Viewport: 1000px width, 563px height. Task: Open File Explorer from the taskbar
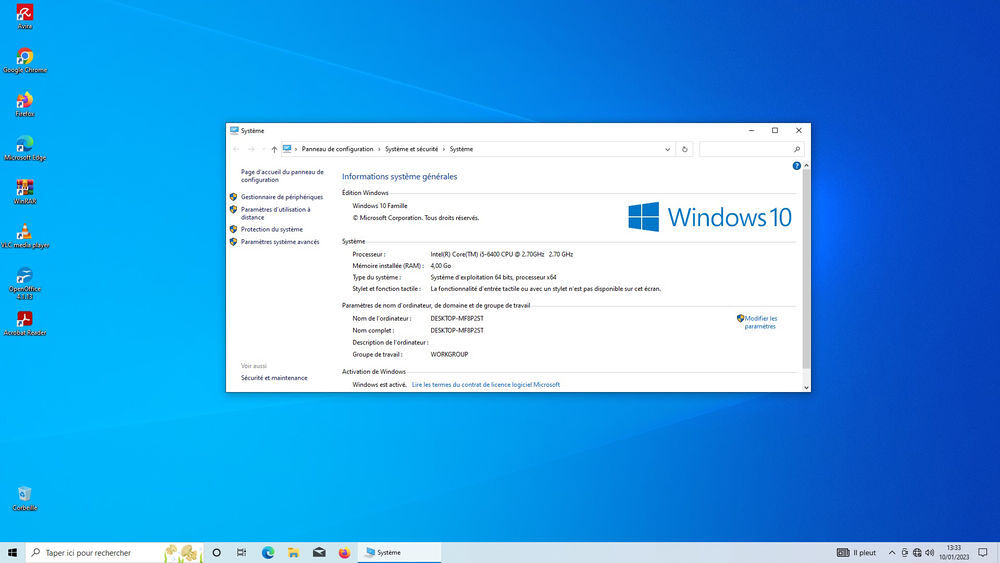(x=293, y=553)
